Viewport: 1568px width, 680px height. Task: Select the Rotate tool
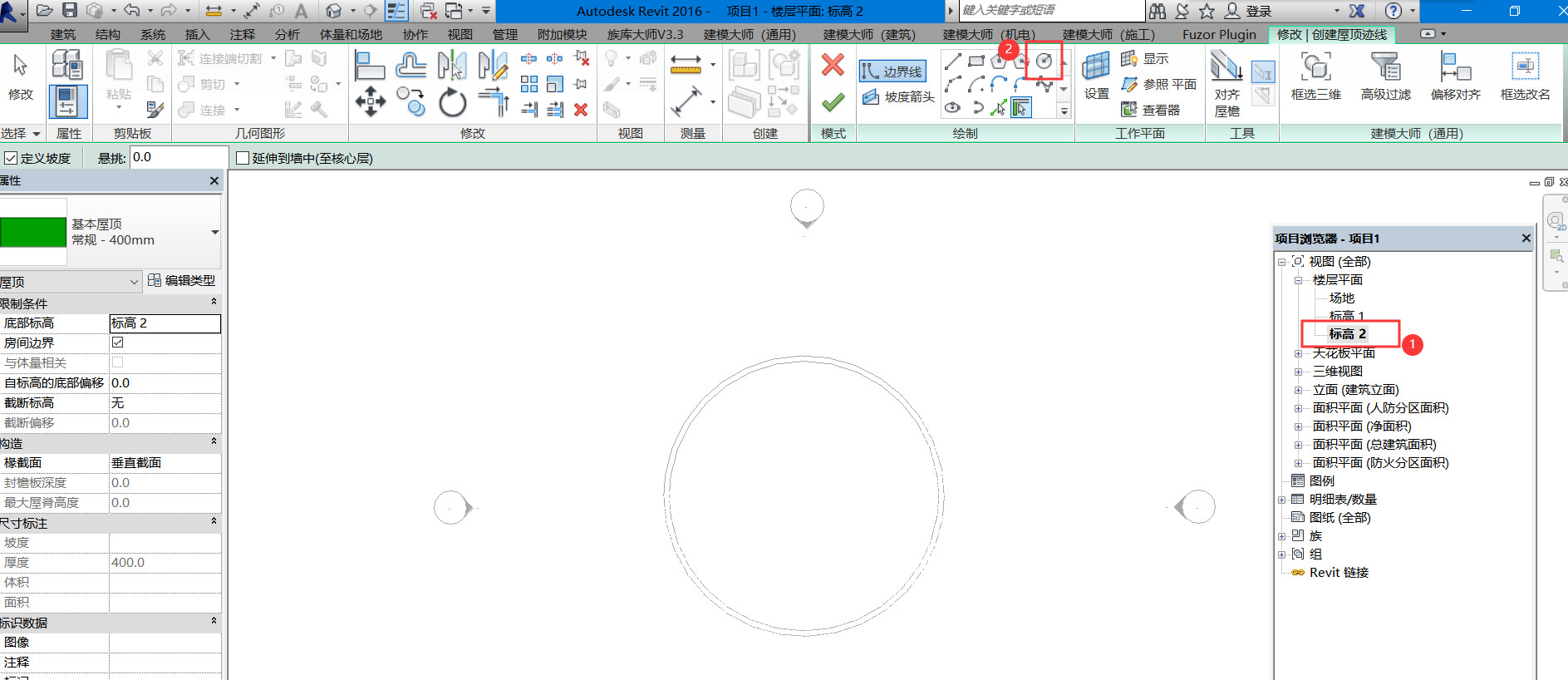[452, 103]
